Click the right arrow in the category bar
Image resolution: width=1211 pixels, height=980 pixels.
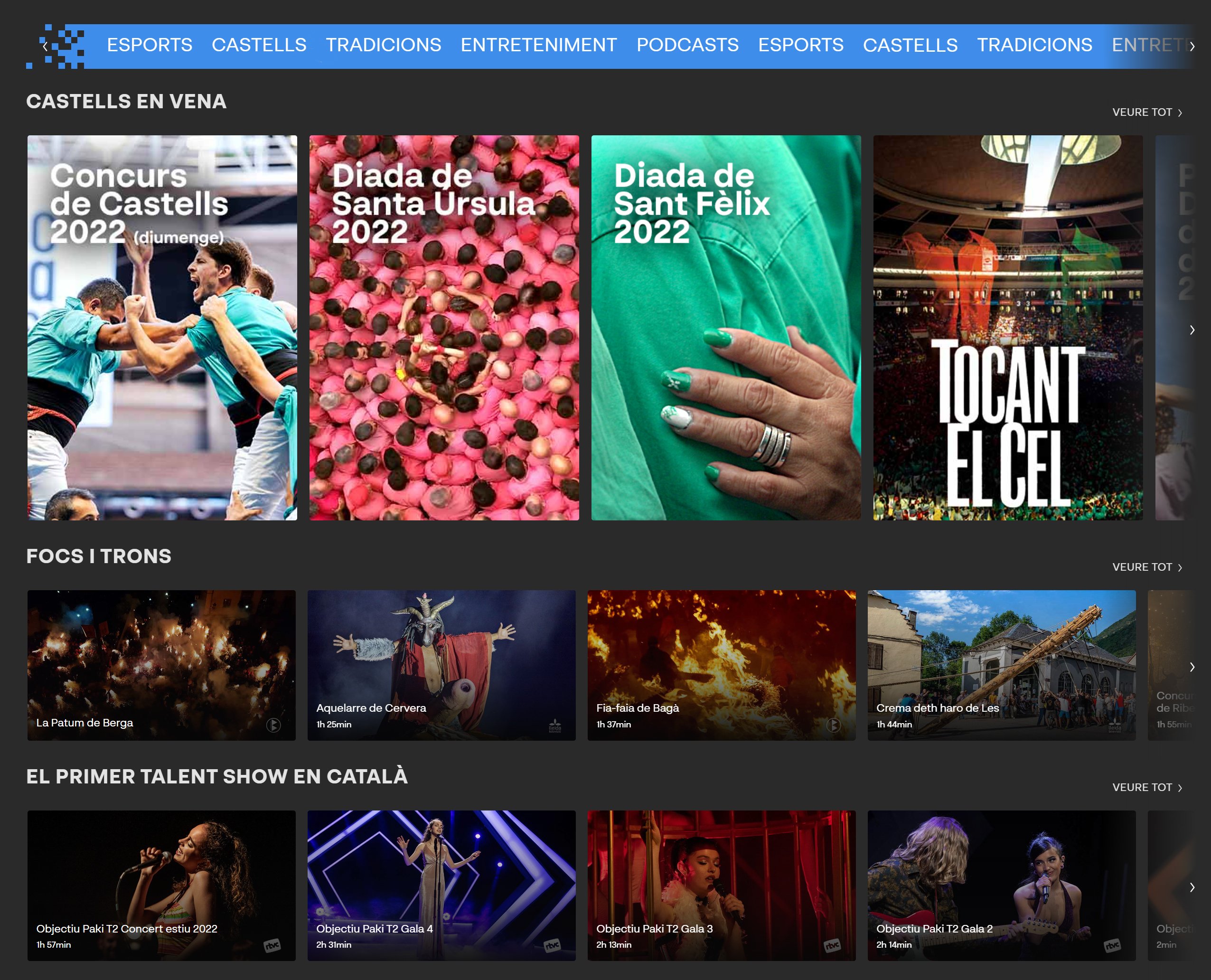[1192, 46]
